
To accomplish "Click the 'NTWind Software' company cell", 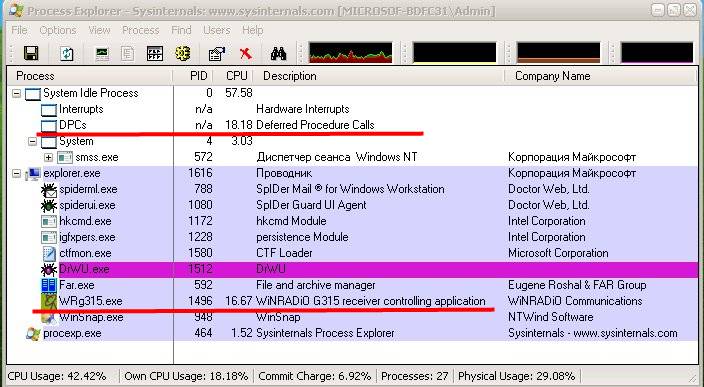I will pos(550,317).
